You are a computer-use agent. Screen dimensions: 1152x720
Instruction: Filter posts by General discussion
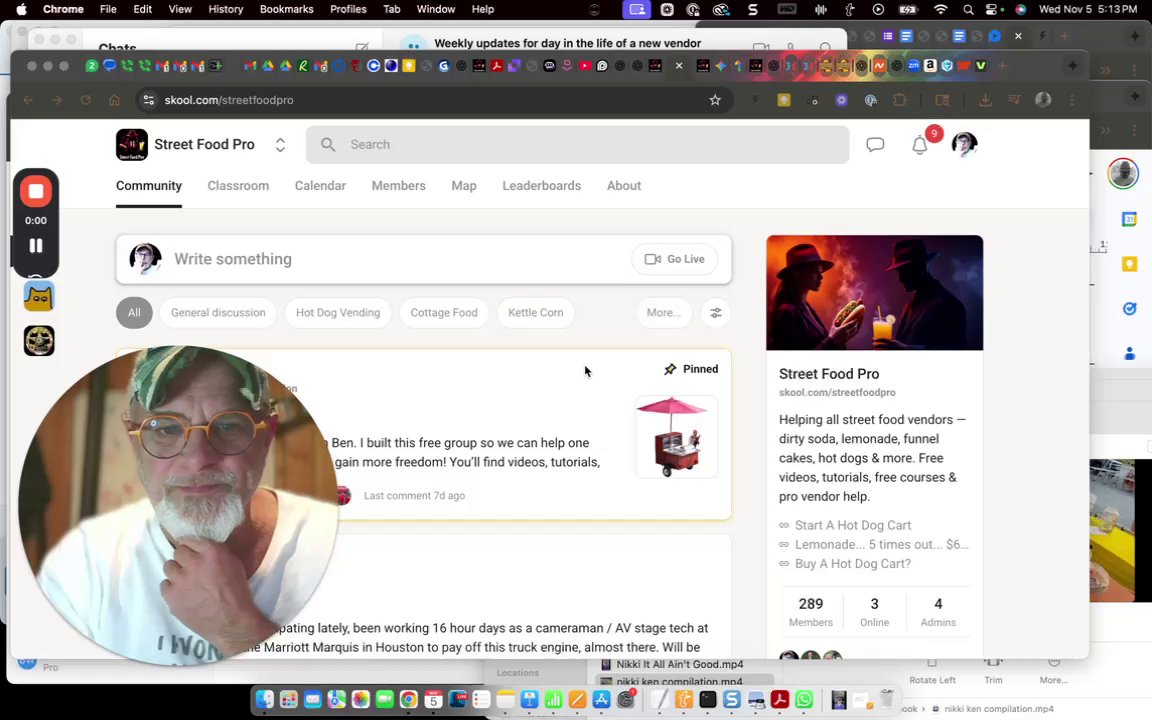[218, 313]
